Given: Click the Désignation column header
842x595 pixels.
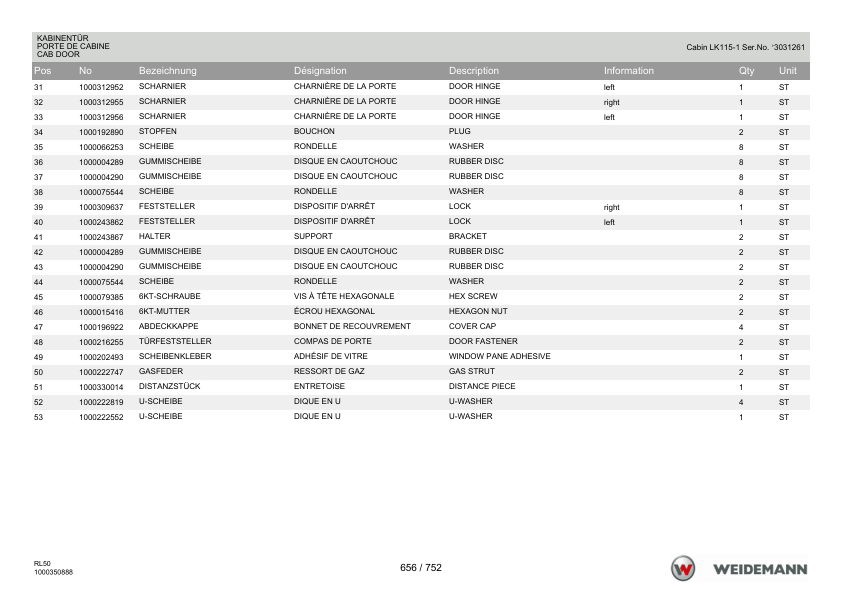Looking at the screenshot, I should pyautogui.click(x=320, y=70).
